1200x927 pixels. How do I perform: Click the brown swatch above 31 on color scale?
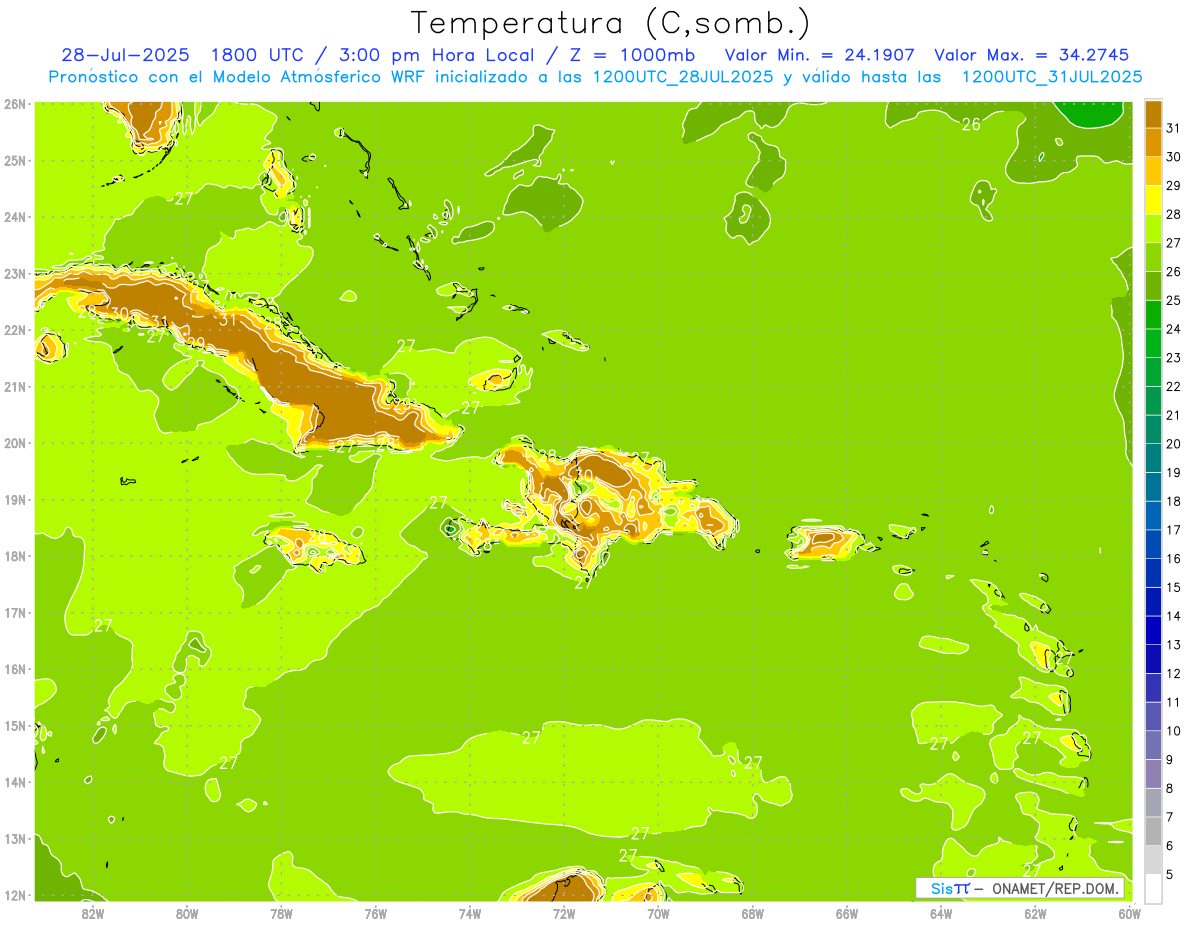pyautogui.click(x=1153, y=114)
